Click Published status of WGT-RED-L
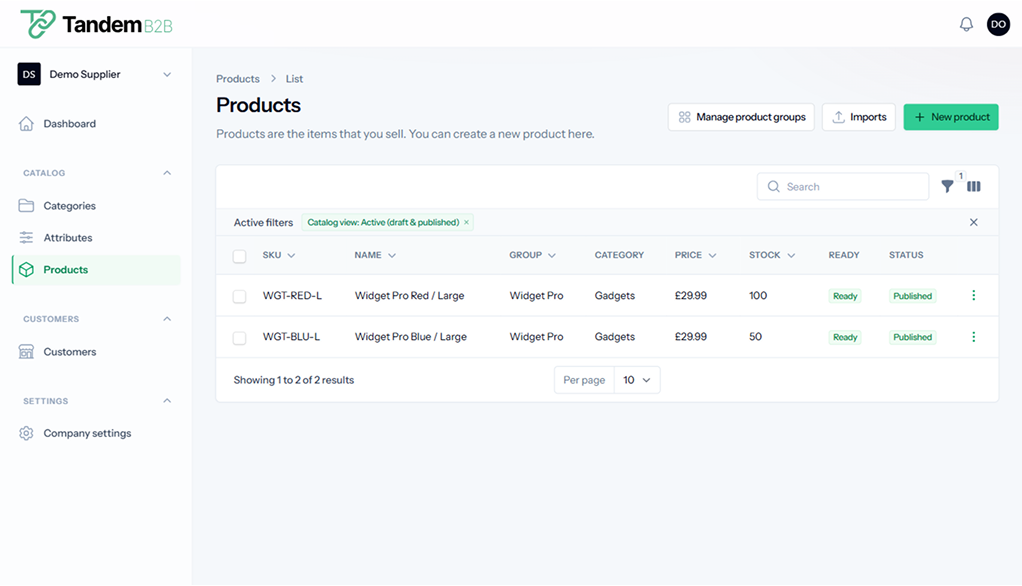The image size is (1022, 586). click(x=912, y=296)
